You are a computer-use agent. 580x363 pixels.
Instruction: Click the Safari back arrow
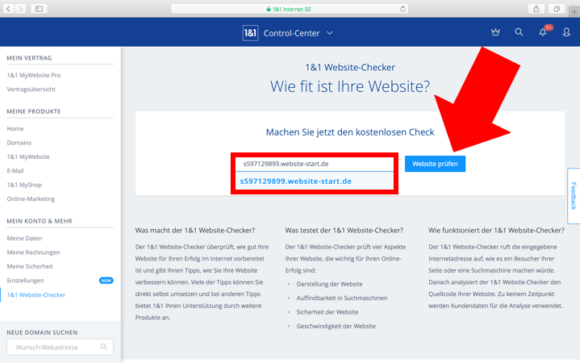point(8,9)
